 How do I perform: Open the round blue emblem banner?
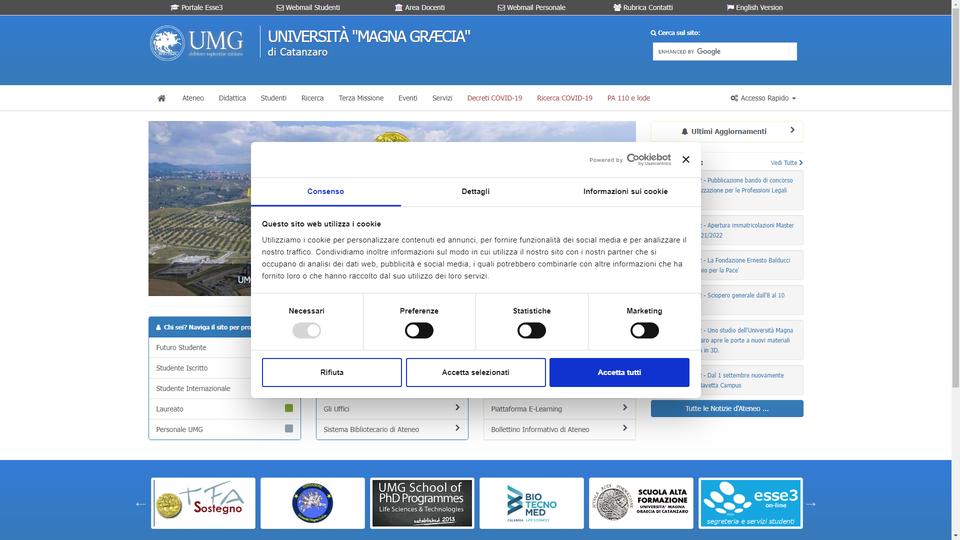312,503
